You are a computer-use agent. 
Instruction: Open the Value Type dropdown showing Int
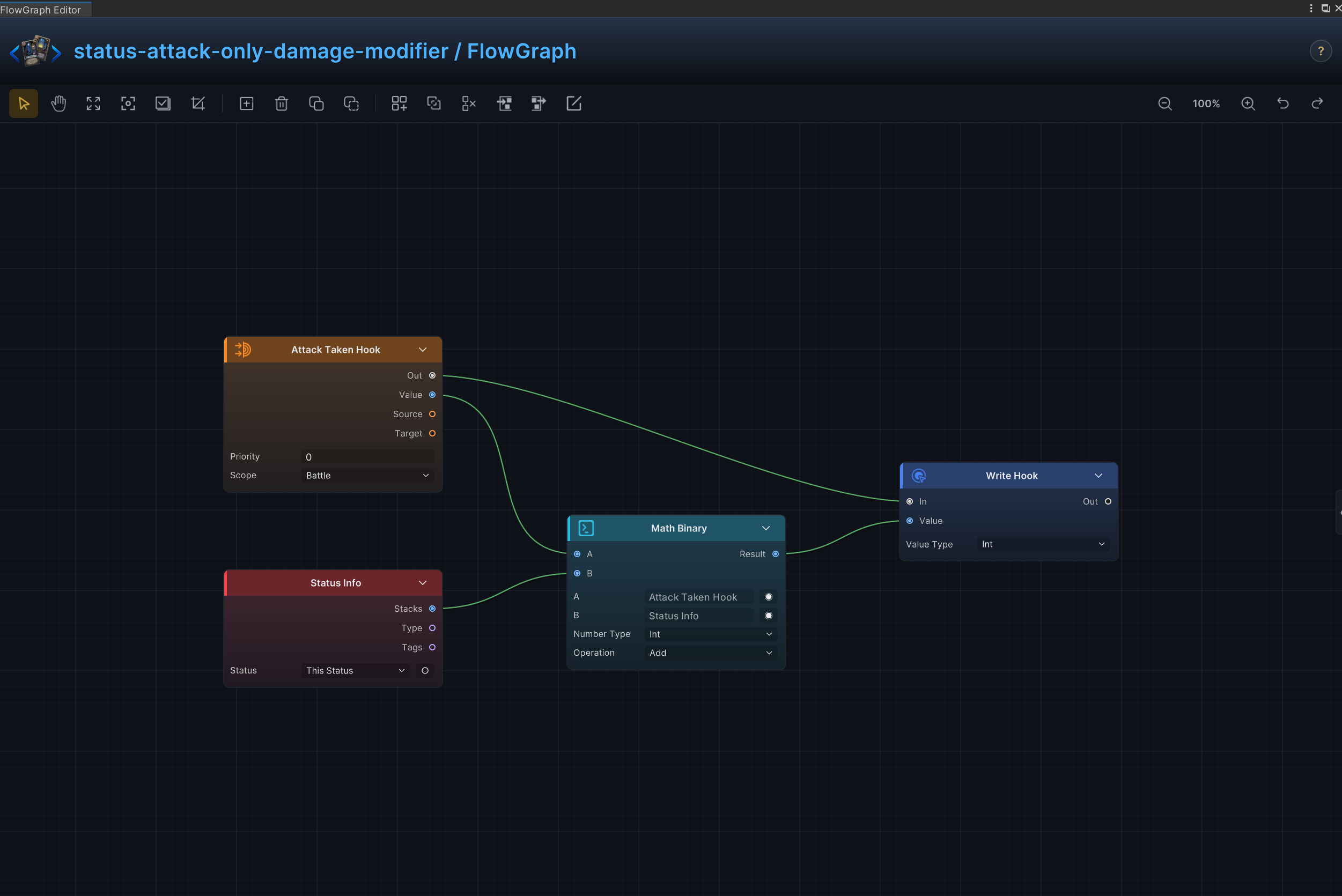tap(1043, 544)
